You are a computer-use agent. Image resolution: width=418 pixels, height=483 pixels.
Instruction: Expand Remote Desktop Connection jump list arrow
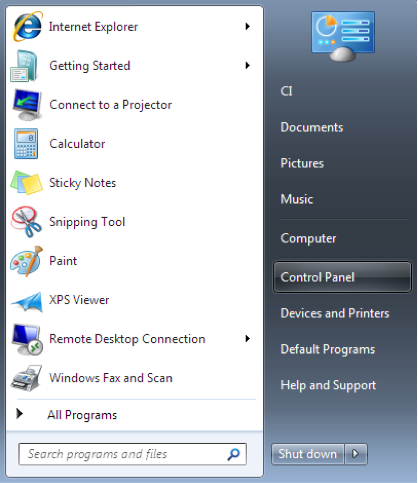247,339
